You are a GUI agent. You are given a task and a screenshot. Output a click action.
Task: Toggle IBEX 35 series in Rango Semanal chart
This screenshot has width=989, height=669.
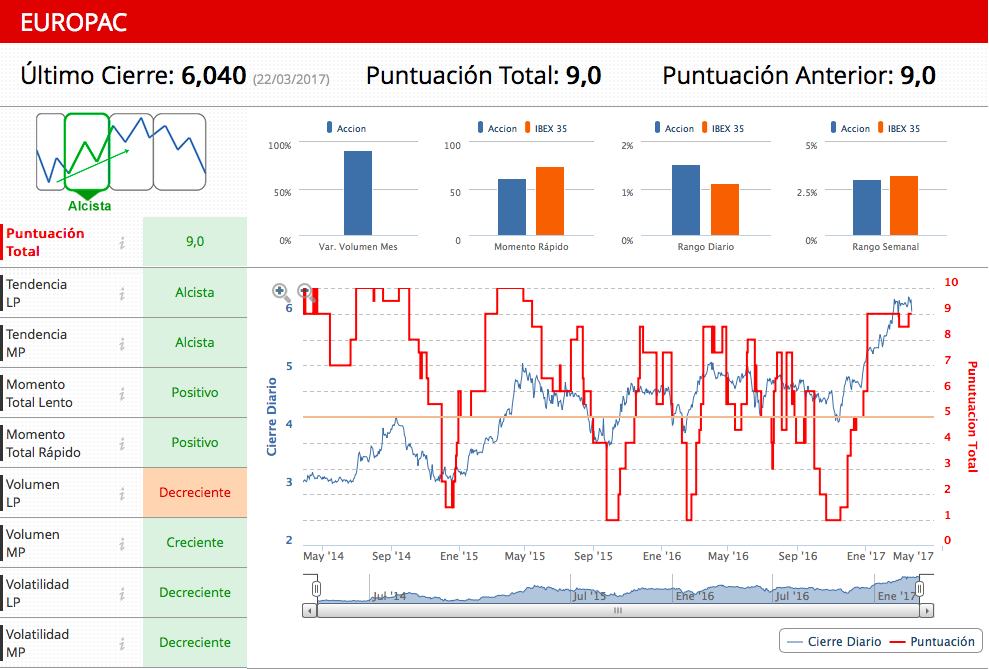[x=899, y=128]
